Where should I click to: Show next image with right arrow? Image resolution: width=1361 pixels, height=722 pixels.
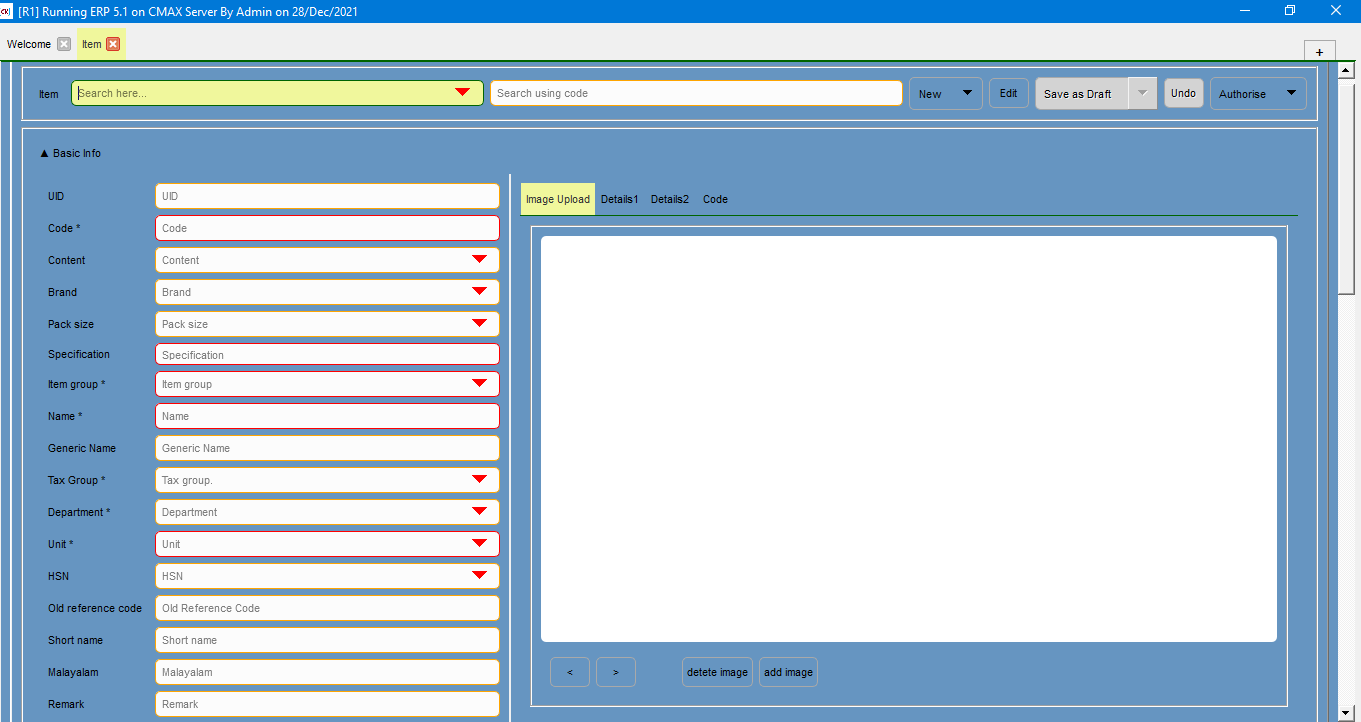click(x=616, y=672)
